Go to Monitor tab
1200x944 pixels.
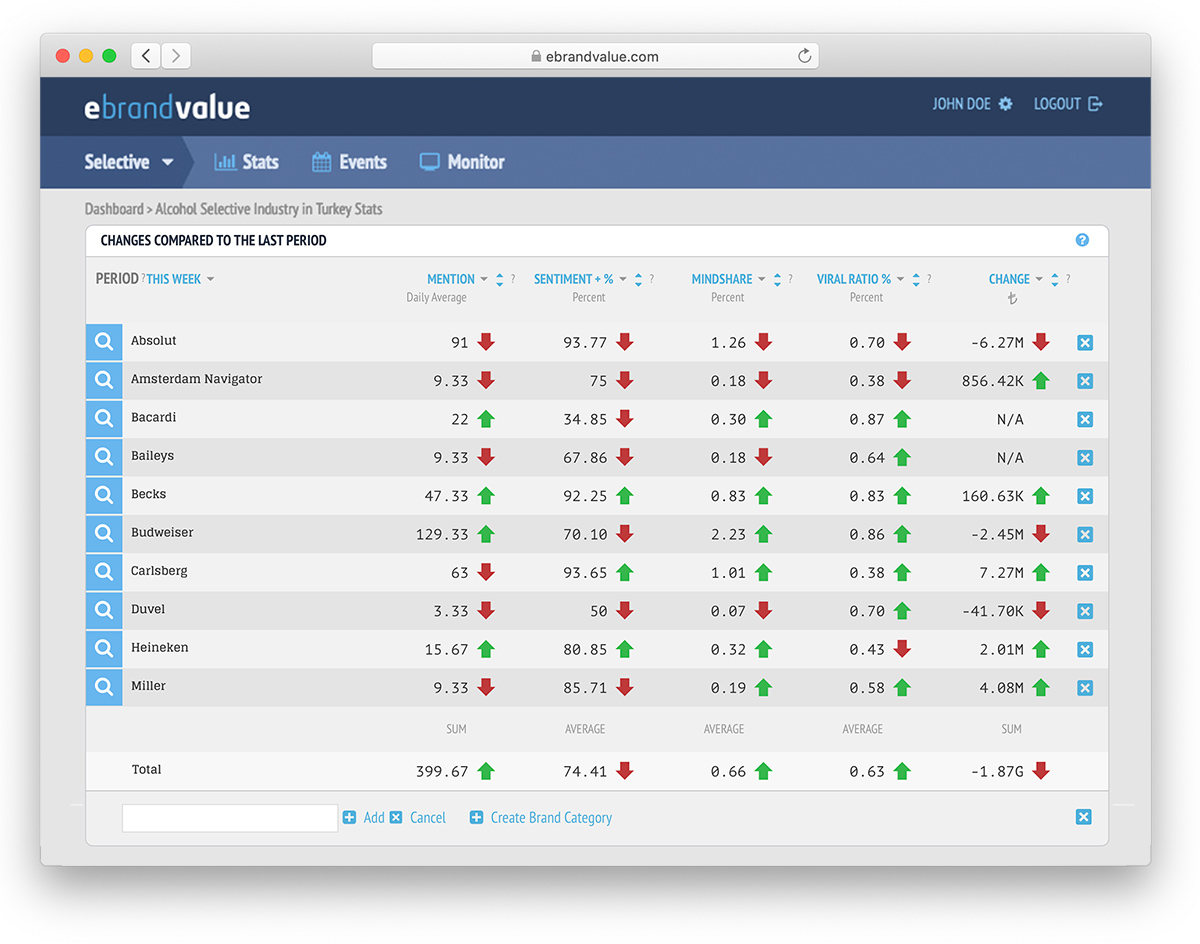pyautogui.click(x=462, y=162)
